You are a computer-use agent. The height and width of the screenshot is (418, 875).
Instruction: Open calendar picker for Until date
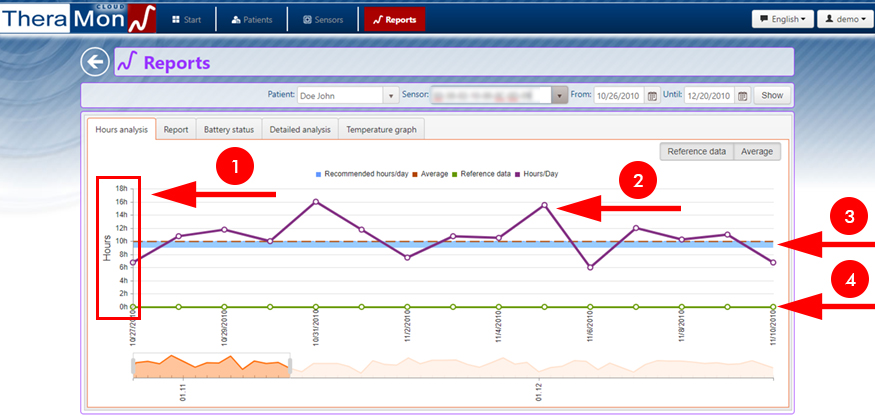coord(742,96)
